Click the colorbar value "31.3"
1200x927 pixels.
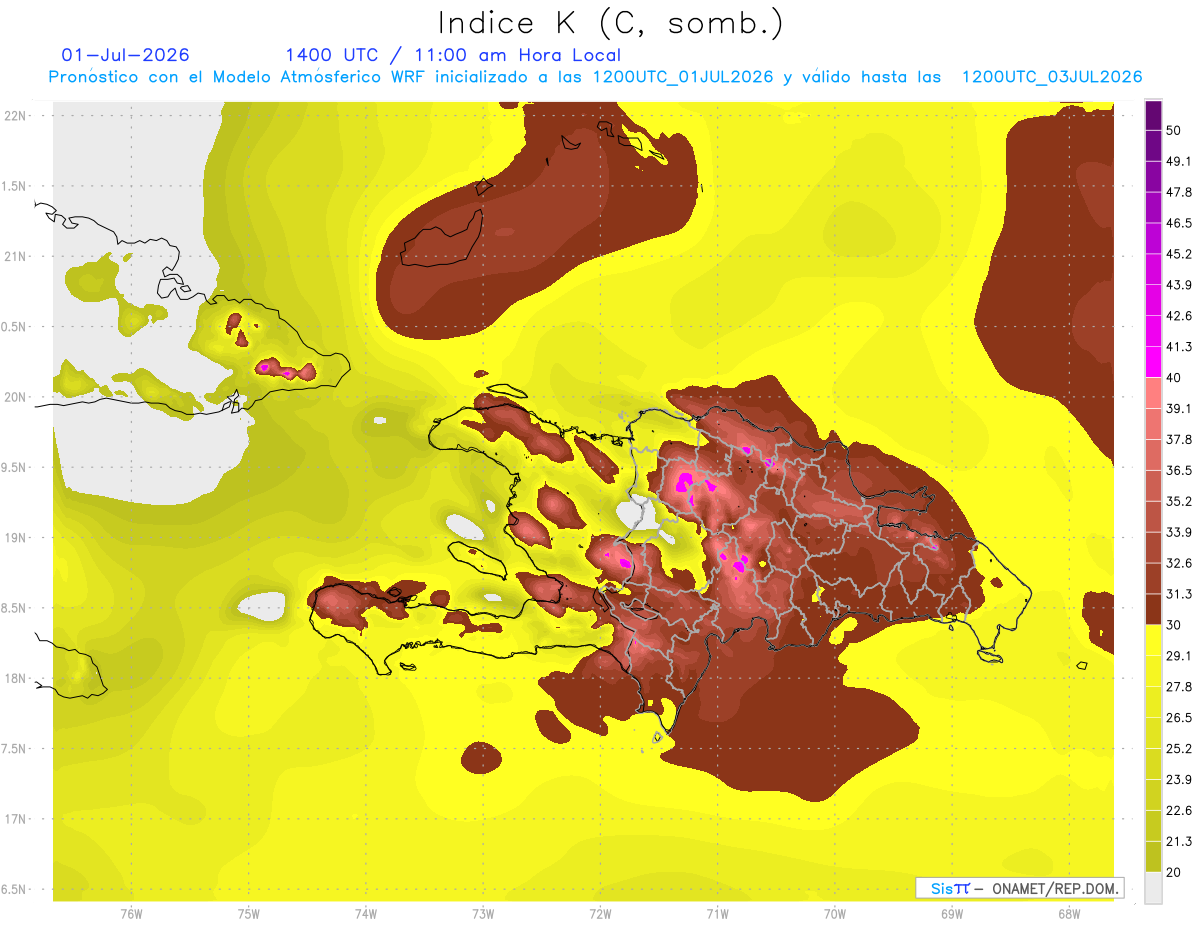[x=1179, y=594]
